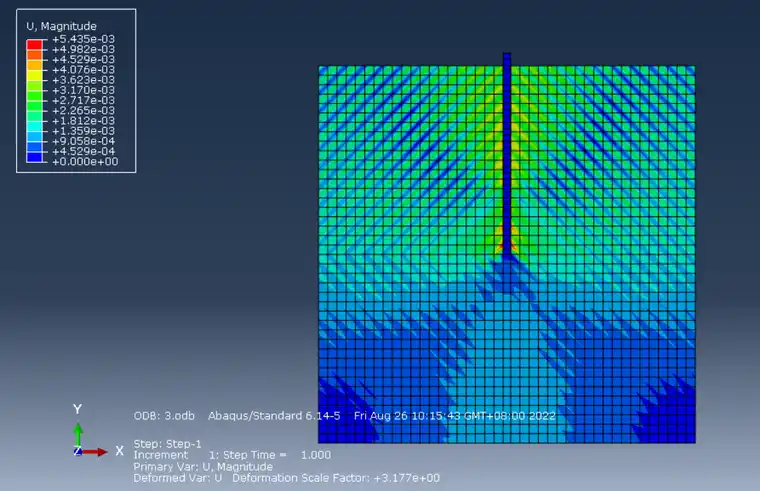This screenshot has height=491, width=760.
Task: Click legend value +2.717e-03
Action: (83, 100)
